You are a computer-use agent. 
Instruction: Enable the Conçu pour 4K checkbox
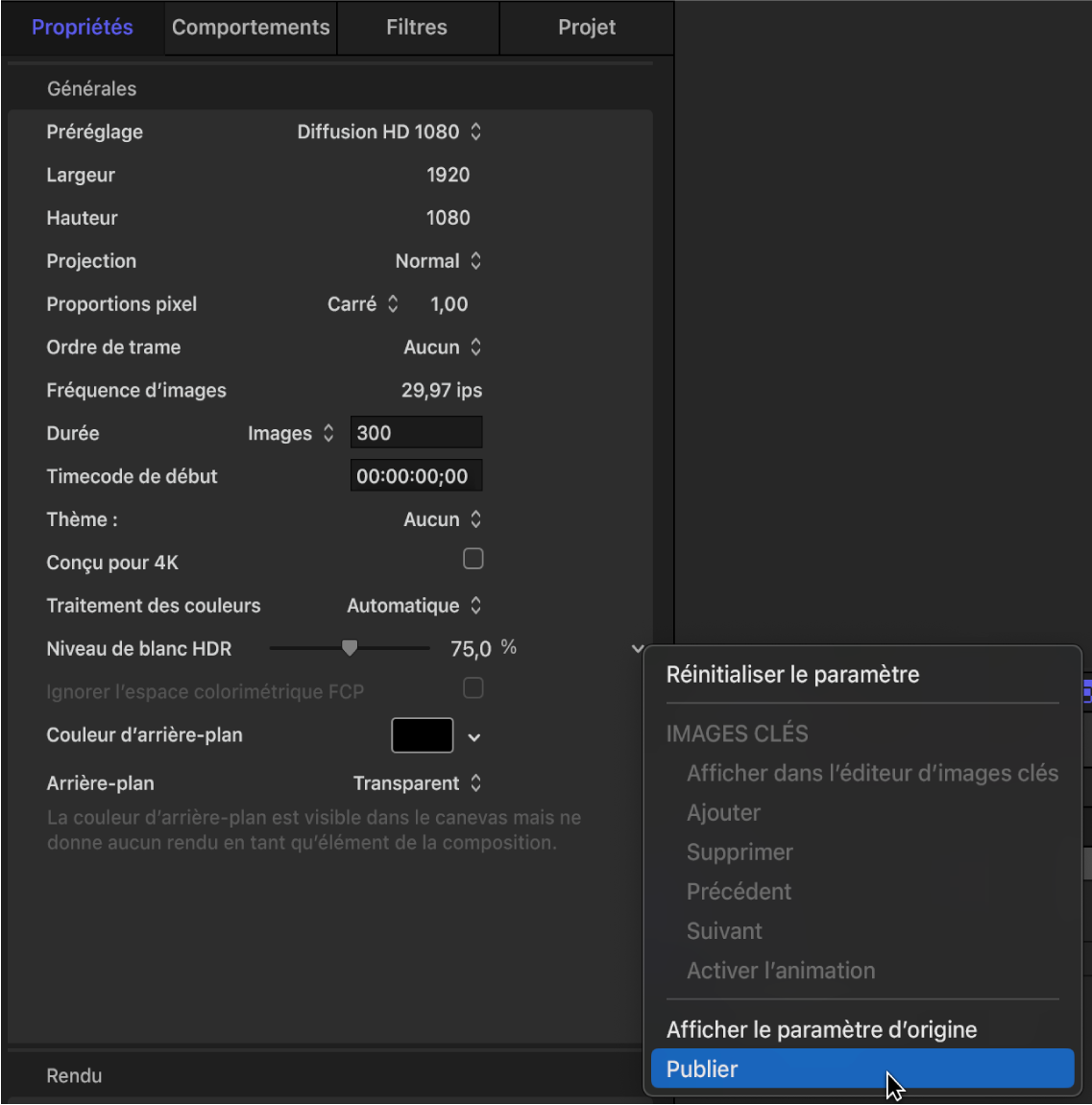coord(473,558)
